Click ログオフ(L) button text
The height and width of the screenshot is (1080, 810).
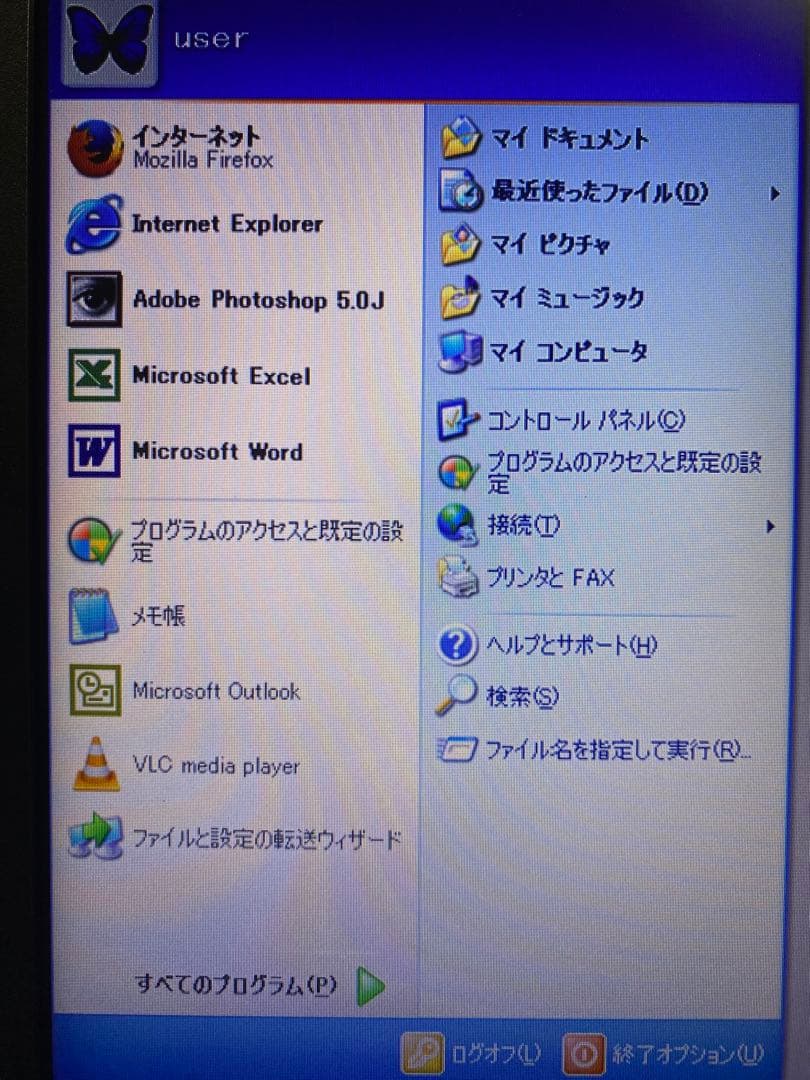[495, 1054]
